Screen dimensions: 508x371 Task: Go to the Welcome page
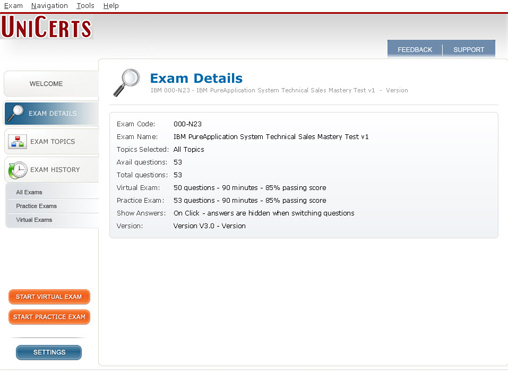point(51,84)
